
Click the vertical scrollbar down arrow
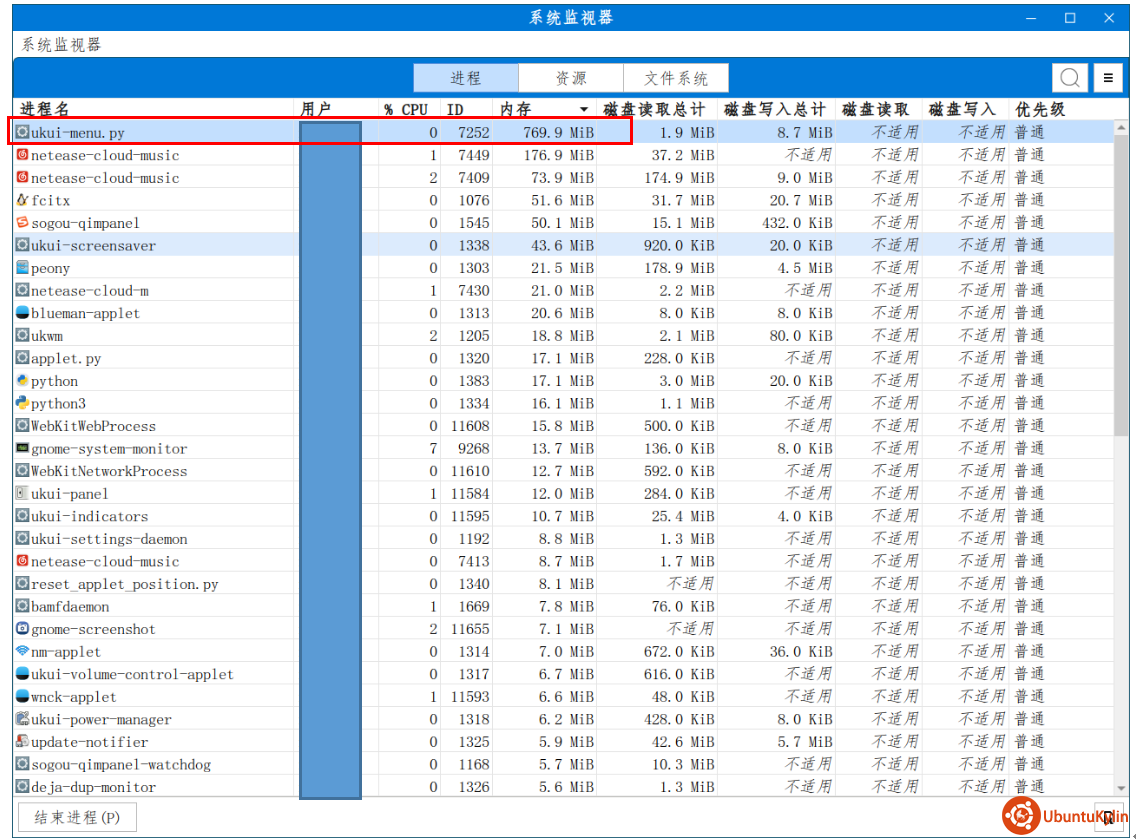[1121, 788]
